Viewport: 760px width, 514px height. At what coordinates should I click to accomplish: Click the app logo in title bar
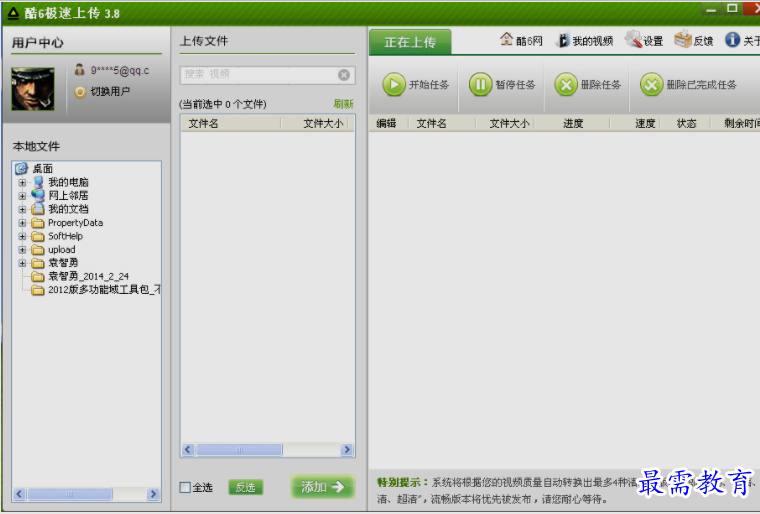[13, 13]
